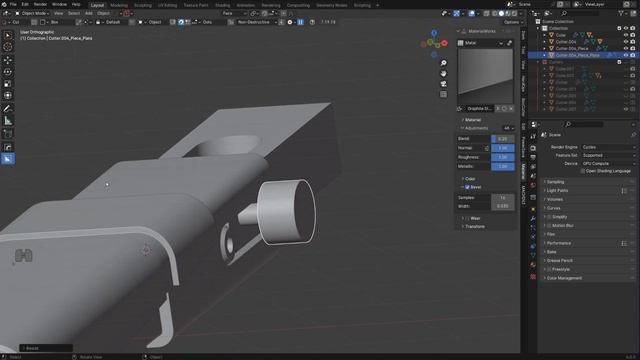Open the Edit menu
This screenshot has height=360, width=640.
[x=25, y=4]
